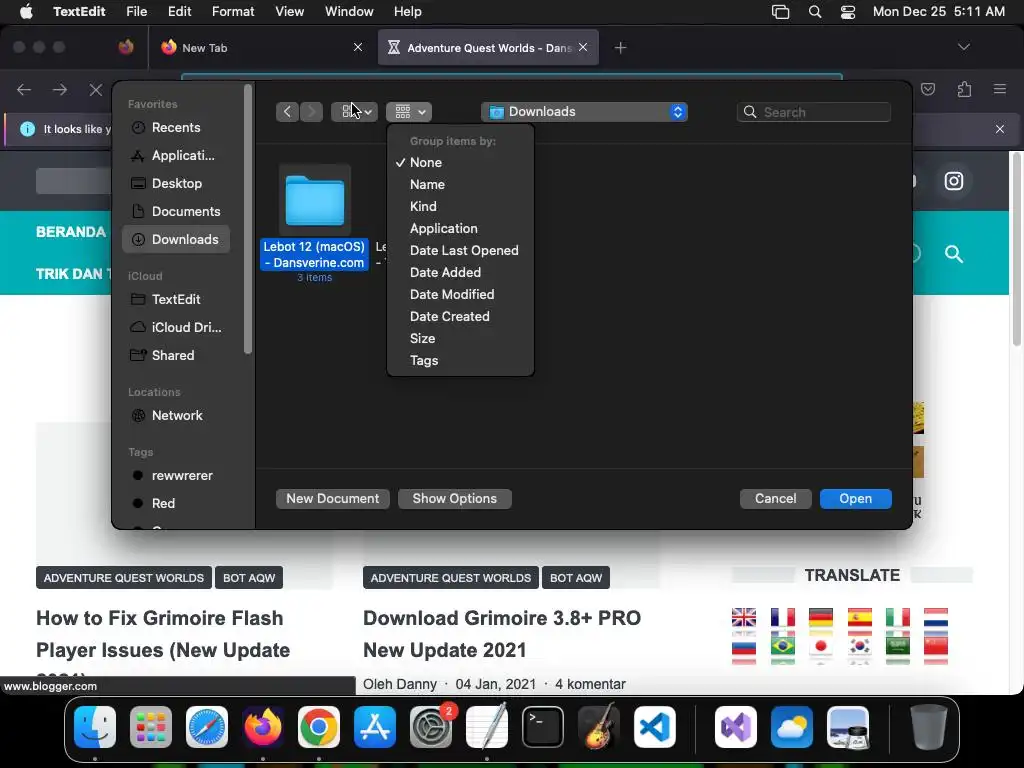1024x768 pixels.
Task: Open Visual Studio Code from Dock
Action: point(655,727)
